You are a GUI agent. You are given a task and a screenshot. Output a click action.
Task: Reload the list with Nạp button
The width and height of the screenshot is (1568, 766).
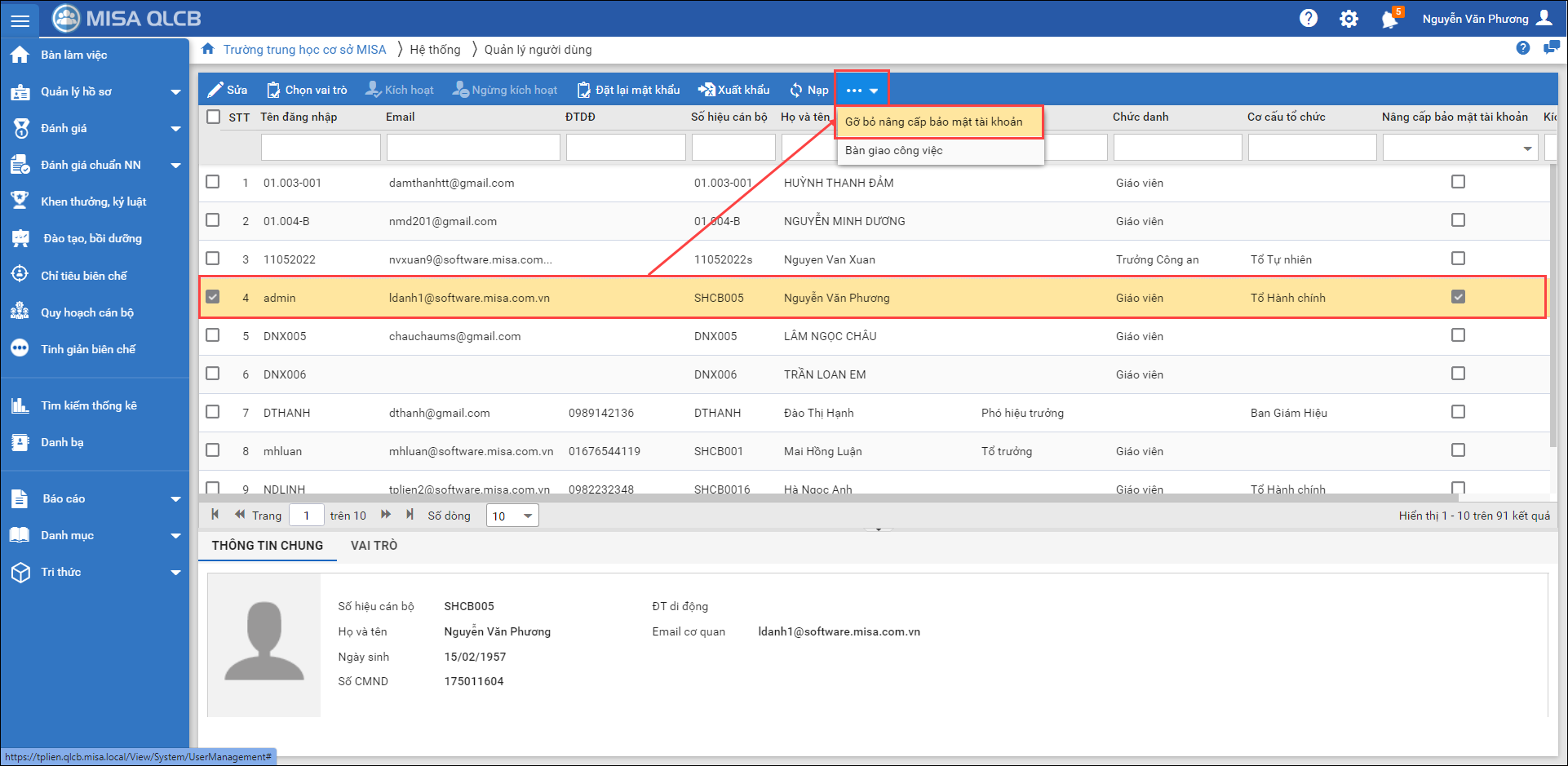(x=808, y=90)
